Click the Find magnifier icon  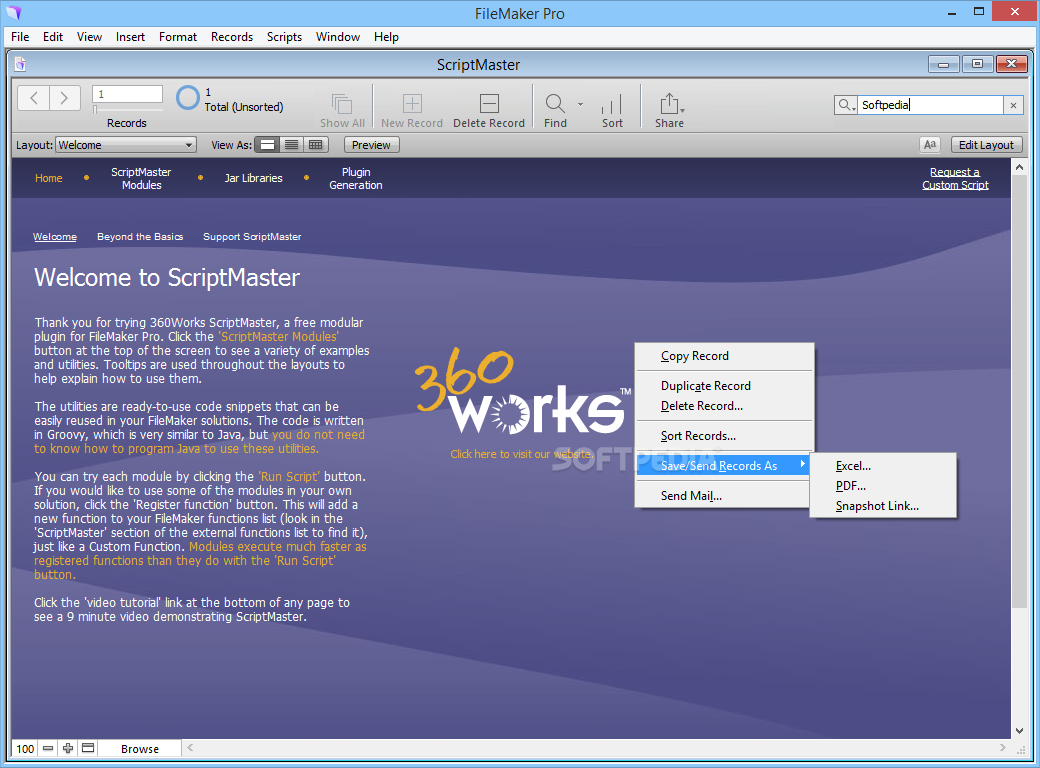click(x=555, y=103)
